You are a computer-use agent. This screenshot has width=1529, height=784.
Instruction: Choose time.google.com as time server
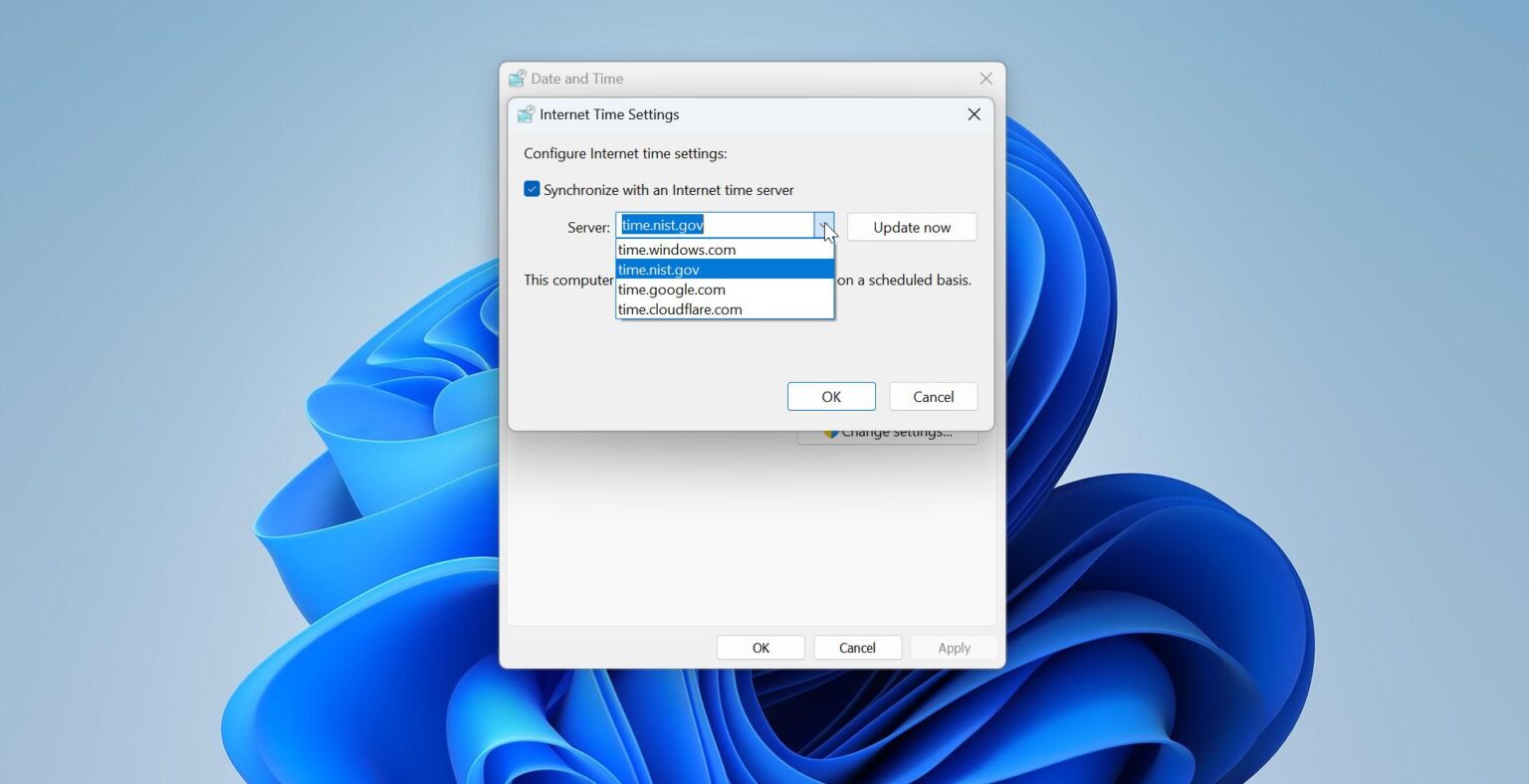point(672,290)
